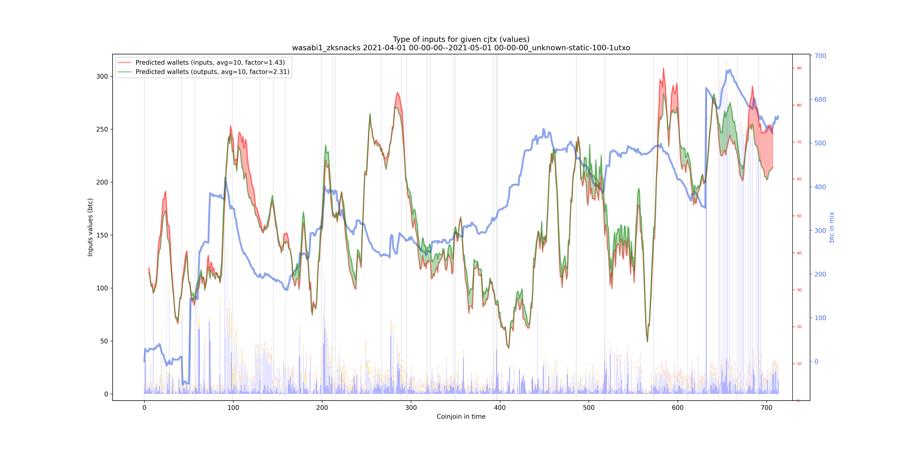Click blue right-axis tick label '300'
The height and width of the screenshot is (450, 900).
pos(819,231)
